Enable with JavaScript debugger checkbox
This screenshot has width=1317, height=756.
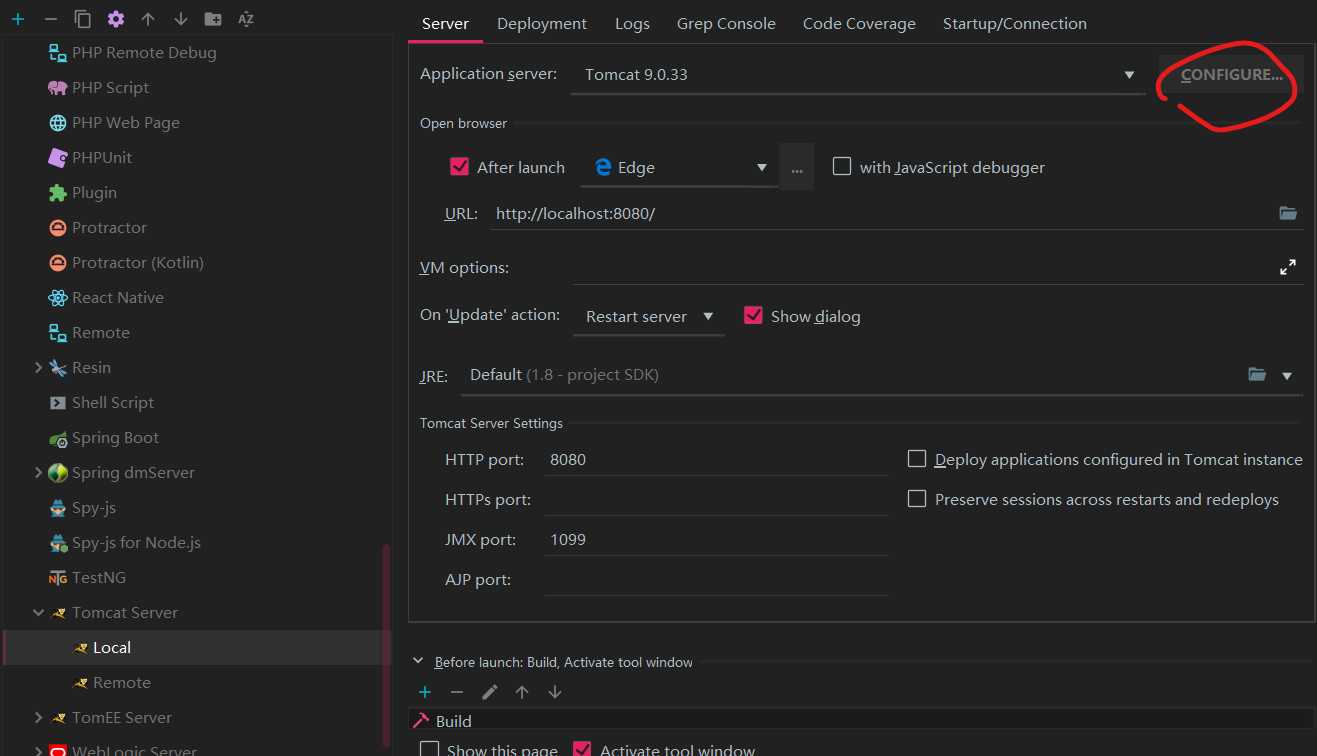pyautogui.click(x=842, y=167)
